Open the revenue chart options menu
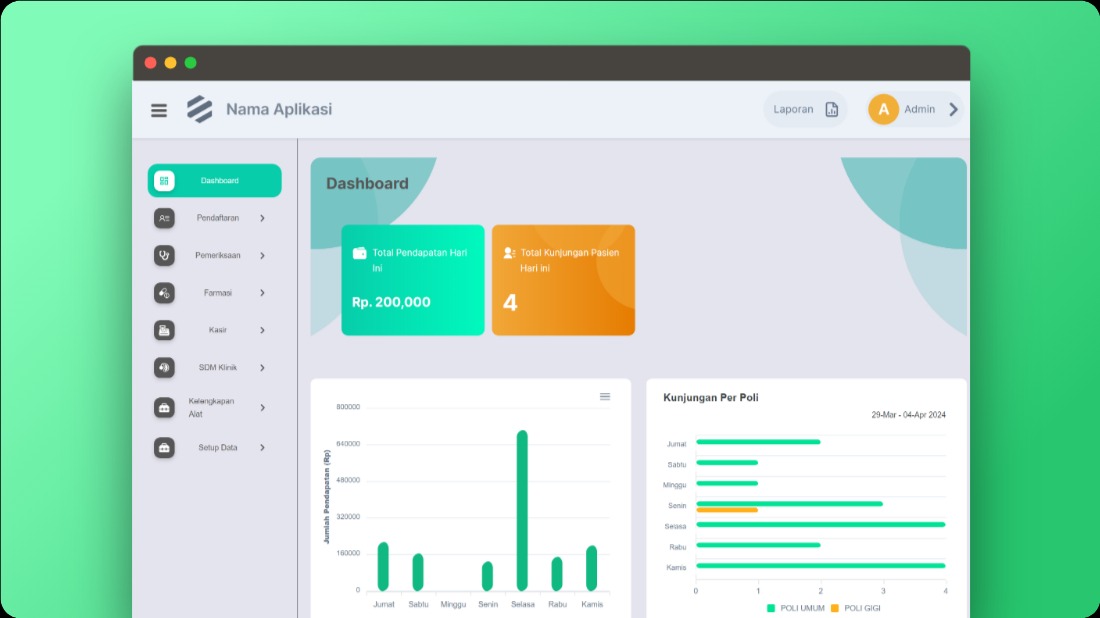Screen dimensions: 1100x618 pos(605,397)
